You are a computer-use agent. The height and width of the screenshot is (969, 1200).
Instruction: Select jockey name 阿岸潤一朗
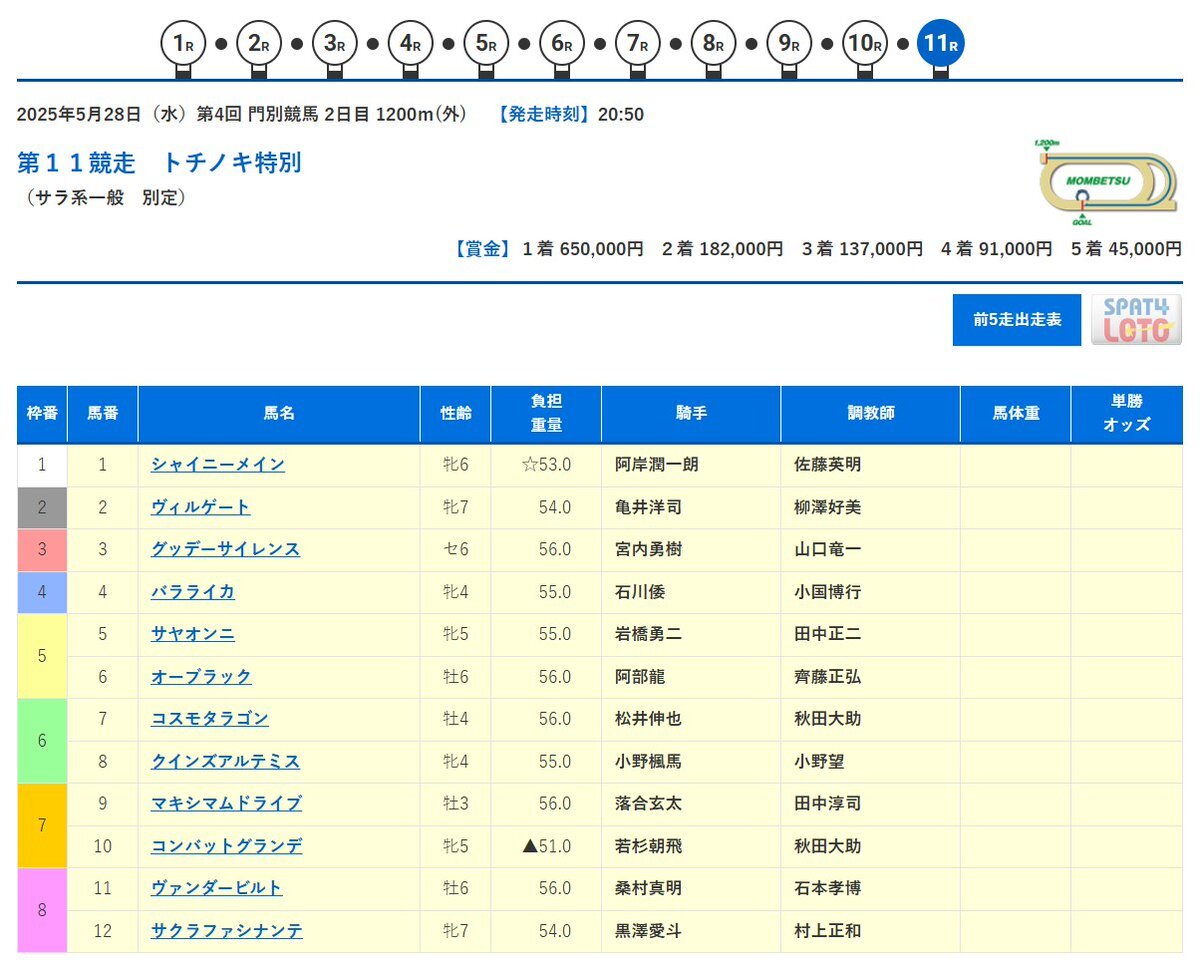[x=657, y=464]
